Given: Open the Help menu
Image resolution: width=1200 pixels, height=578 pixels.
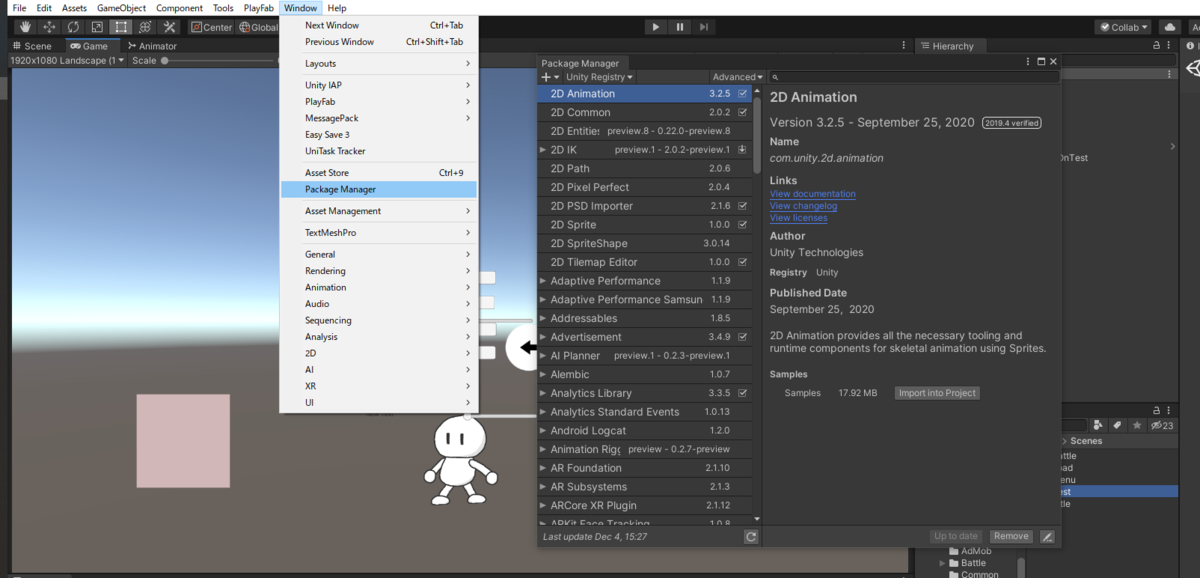Looking at the screenshot, I should pos(337,8).
